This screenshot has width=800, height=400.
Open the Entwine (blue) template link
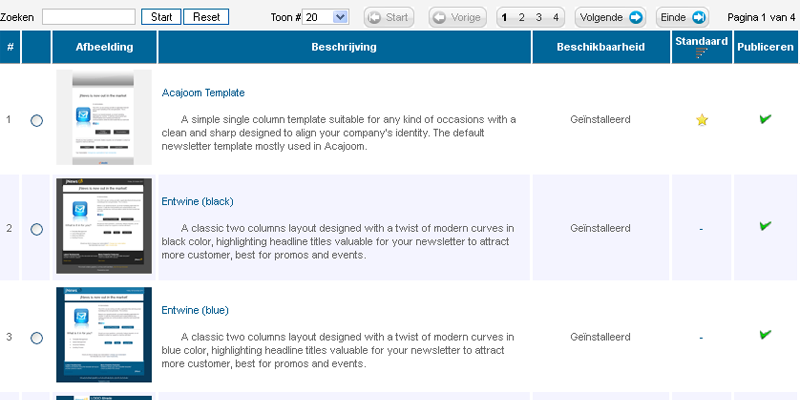195,310
